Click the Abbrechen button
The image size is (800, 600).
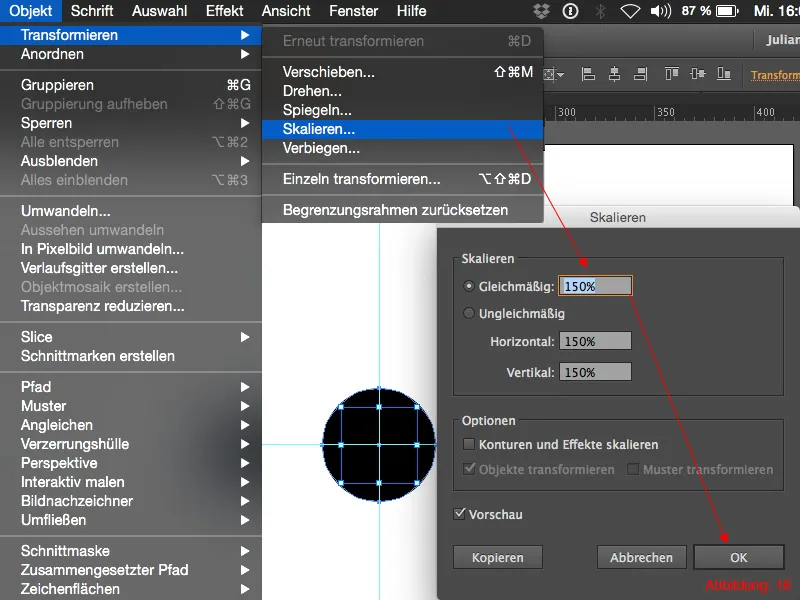tap(641, 557)
